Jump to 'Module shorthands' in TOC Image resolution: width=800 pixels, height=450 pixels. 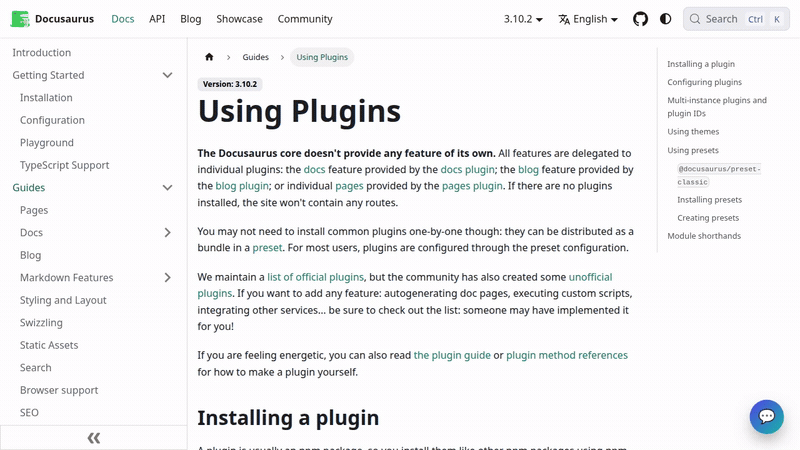704,236
